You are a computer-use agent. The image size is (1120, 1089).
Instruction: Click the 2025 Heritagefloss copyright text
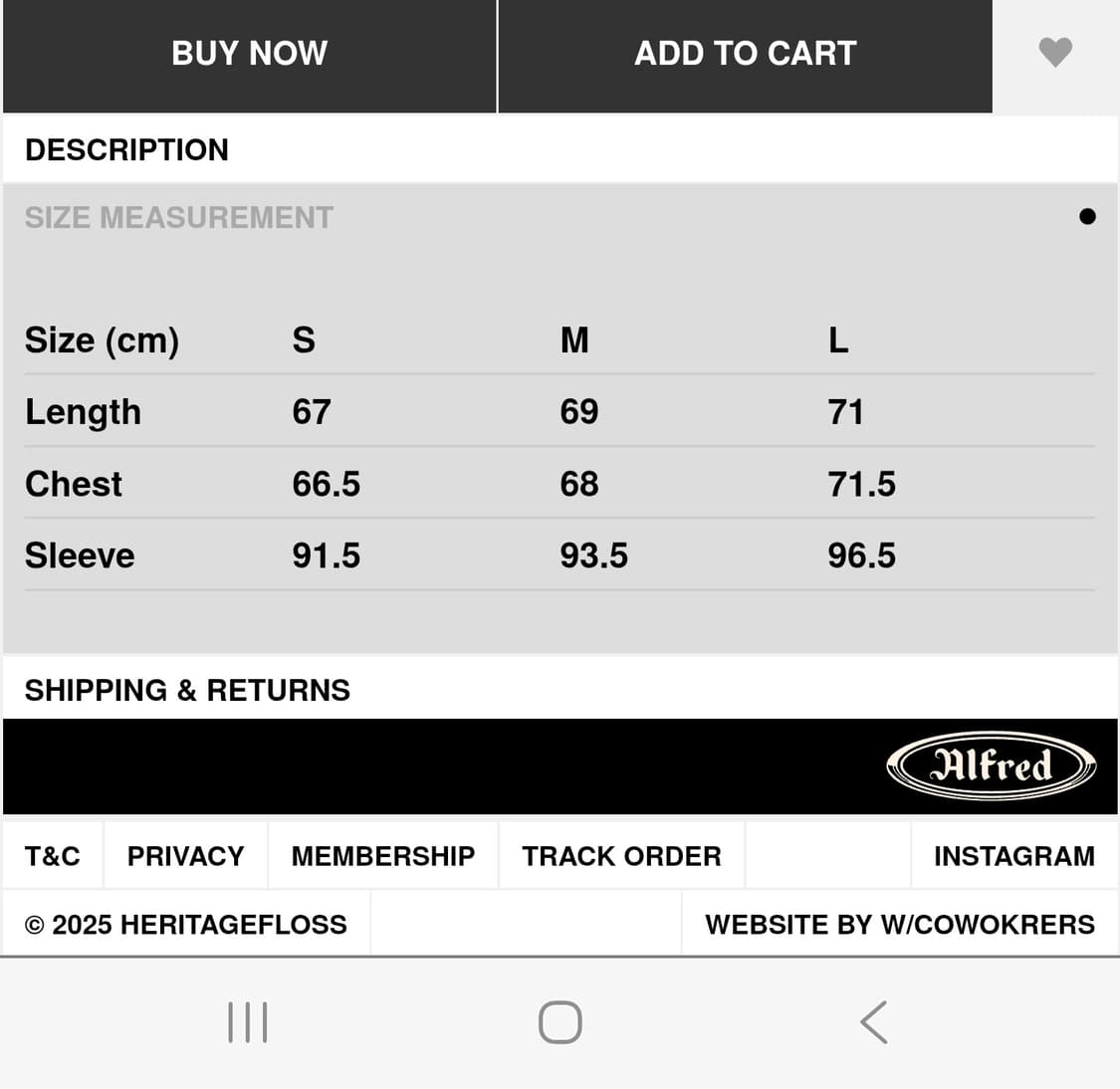[186, 925]
